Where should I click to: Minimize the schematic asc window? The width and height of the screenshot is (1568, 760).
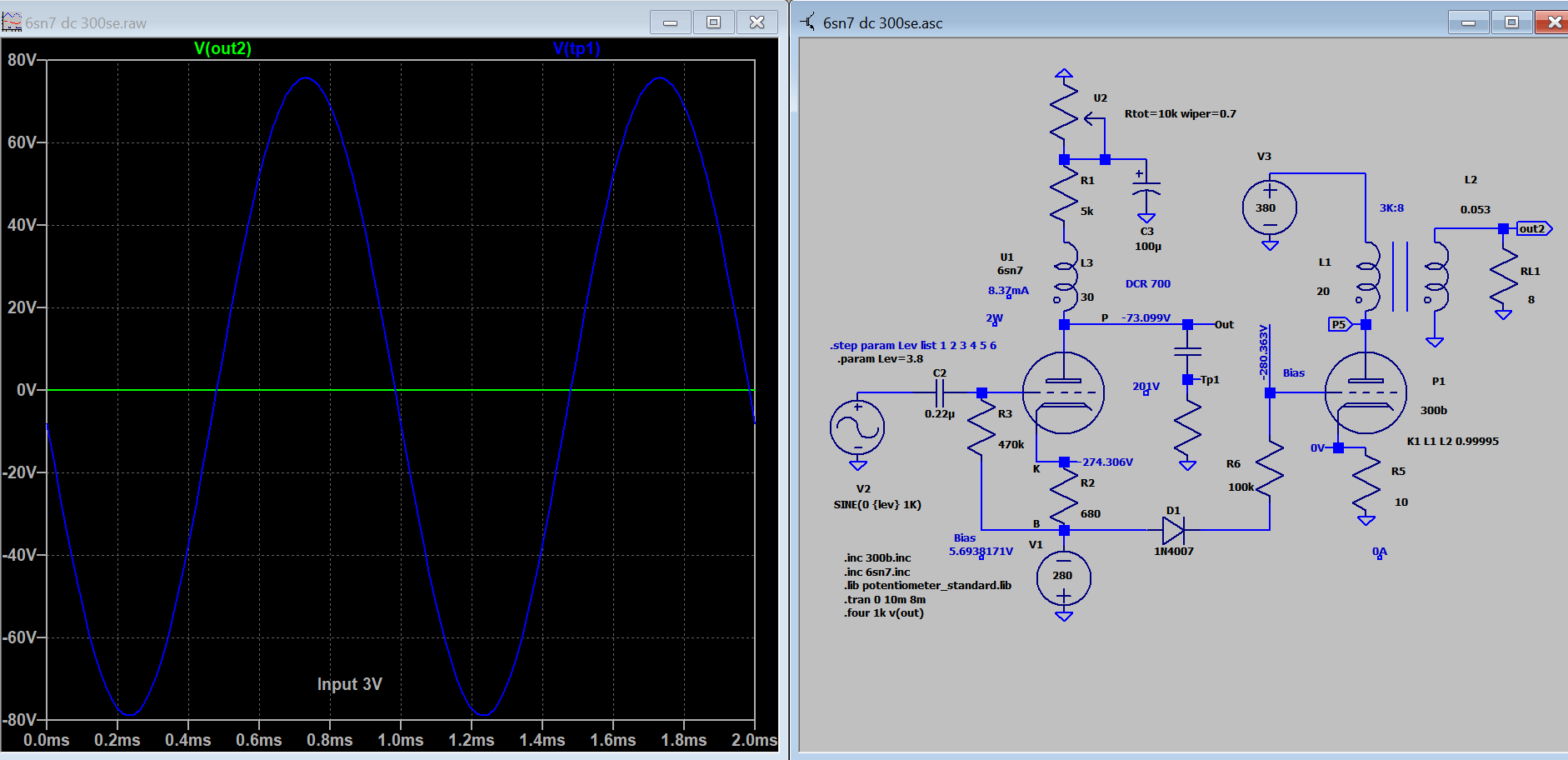point(1469,22)
